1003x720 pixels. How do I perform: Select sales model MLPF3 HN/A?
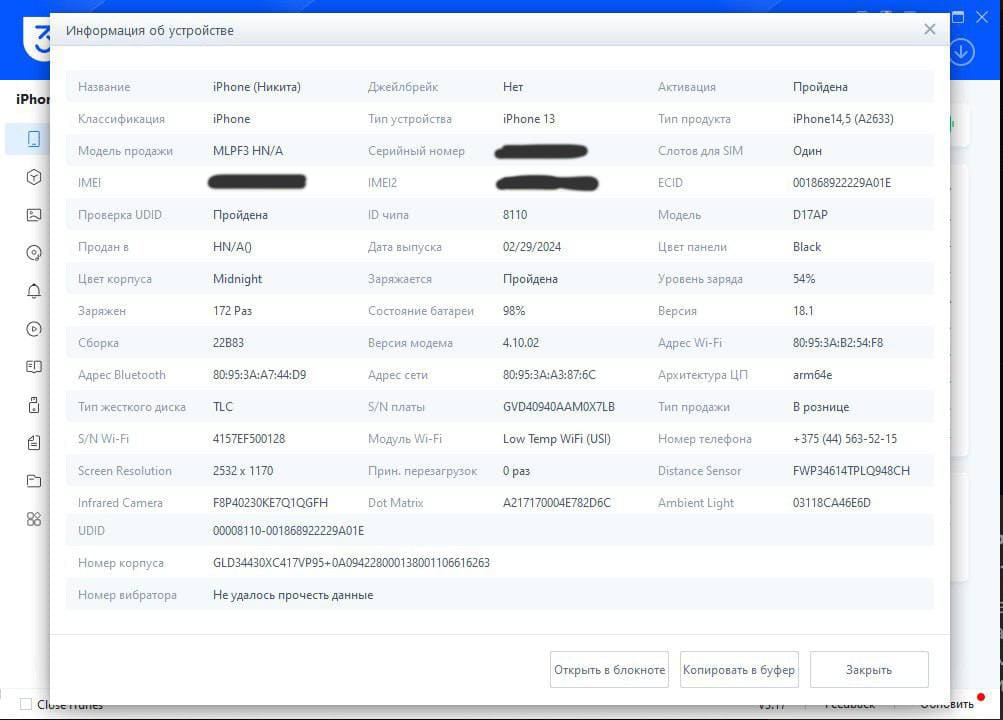coord(248,151)
